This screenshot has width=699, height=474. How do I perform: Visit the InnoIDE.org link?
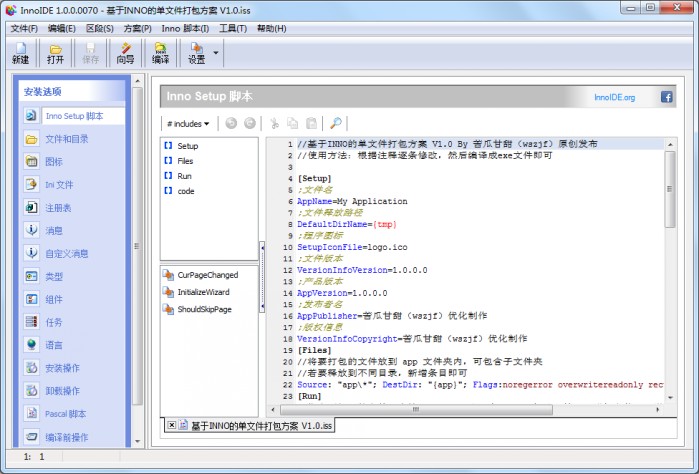point(614,97)
